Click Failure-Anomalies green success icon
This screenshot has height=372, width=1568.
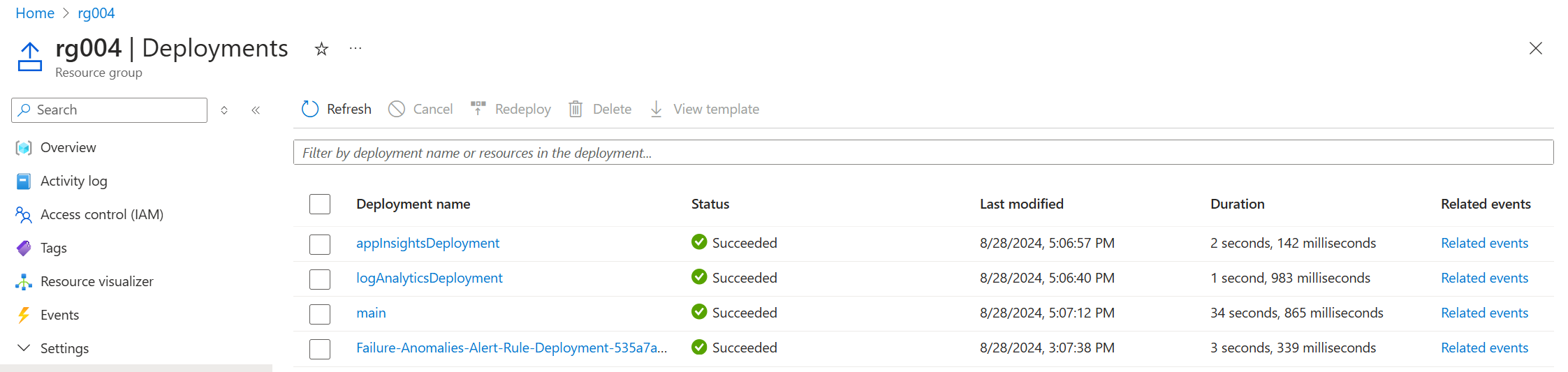pos(699,347)
